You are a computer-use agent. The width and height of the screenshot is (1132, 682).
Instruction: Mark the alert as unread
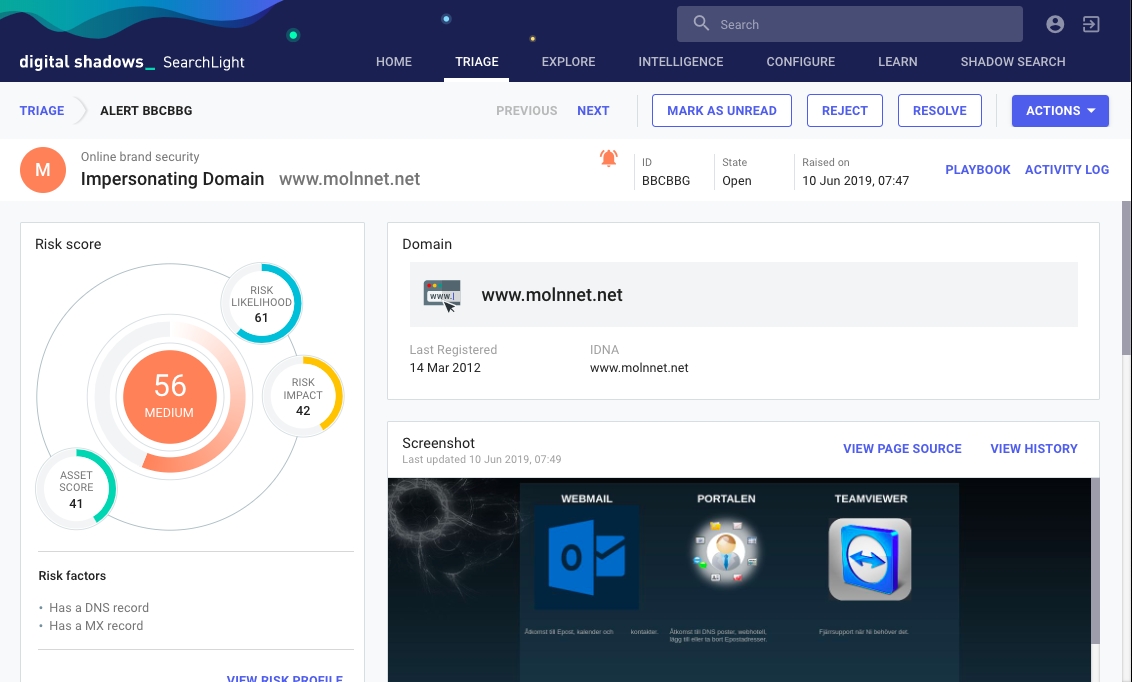point(721,110)
